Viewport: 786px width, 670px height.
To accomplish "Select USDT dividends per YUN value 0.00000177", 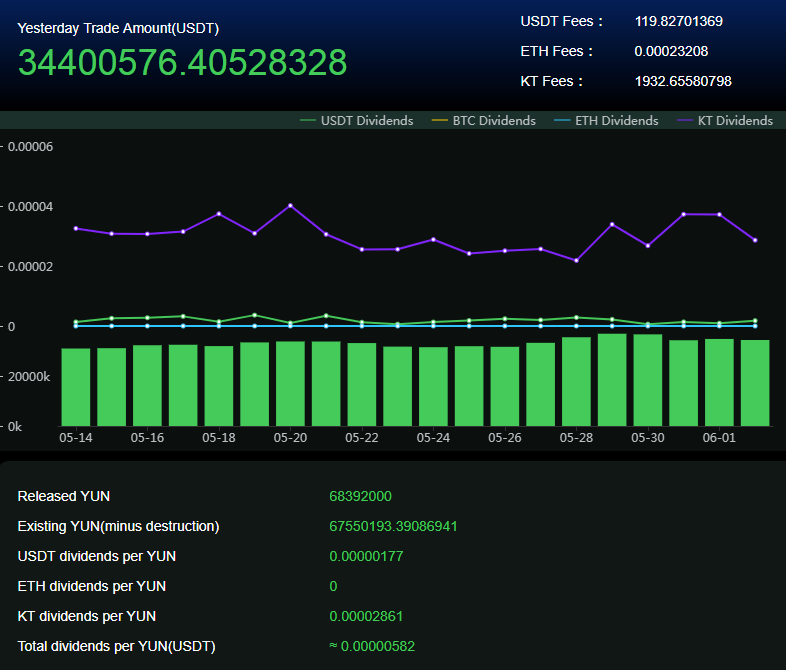I will 366,557.
